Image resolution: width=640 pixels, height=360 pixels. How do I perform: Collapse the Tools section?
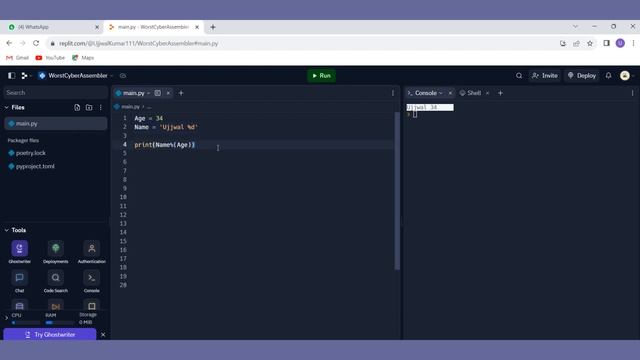7,230
